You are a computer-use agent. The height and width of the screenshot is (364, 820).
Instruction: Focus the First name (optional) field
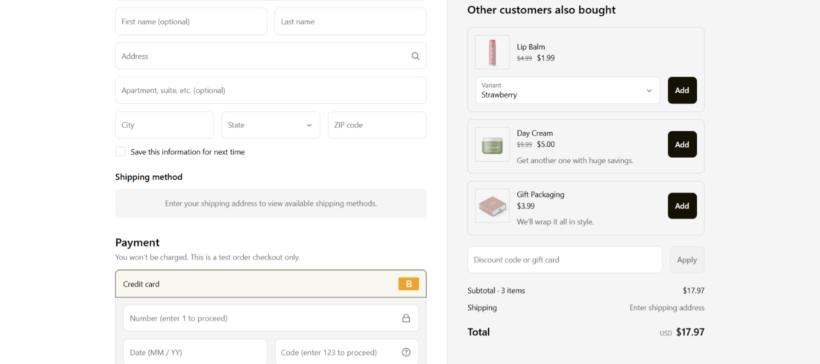[x=191, y=21]
